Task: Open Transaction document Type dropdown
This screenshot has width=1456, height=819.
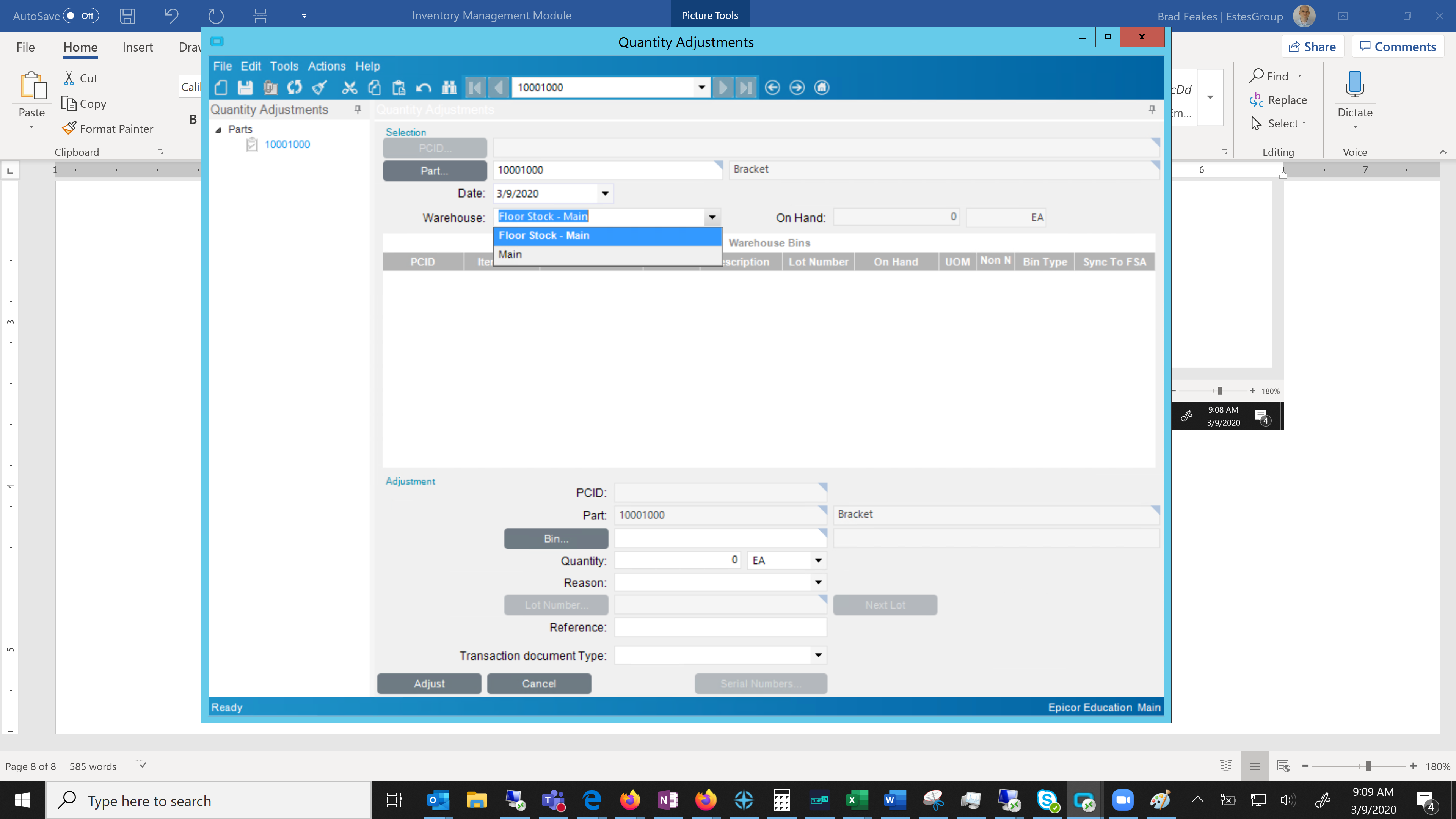Action: [818, 655]
